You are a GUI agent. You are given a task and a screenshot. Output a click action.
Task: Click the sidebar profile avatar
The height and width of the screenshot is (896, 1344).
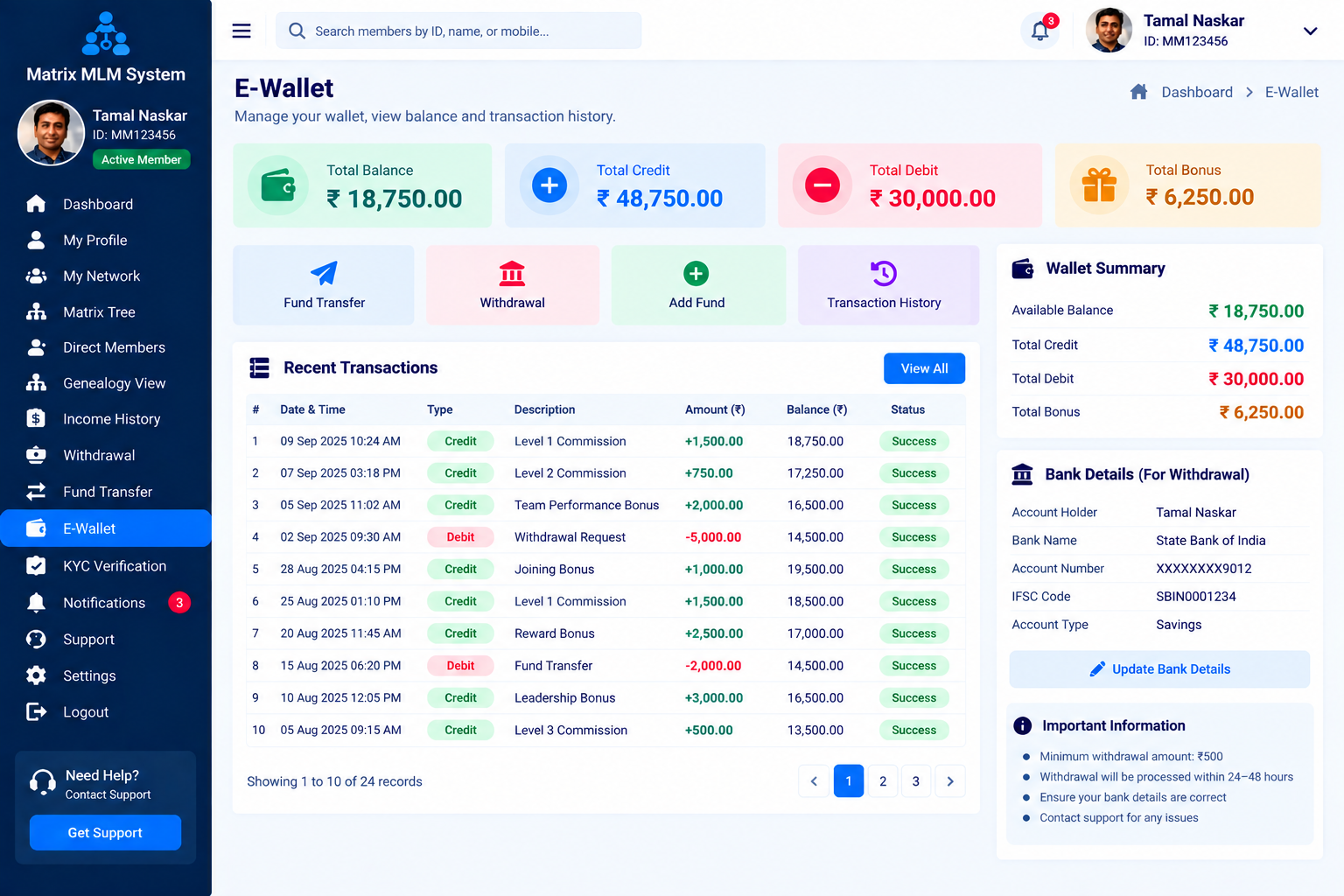51,133
